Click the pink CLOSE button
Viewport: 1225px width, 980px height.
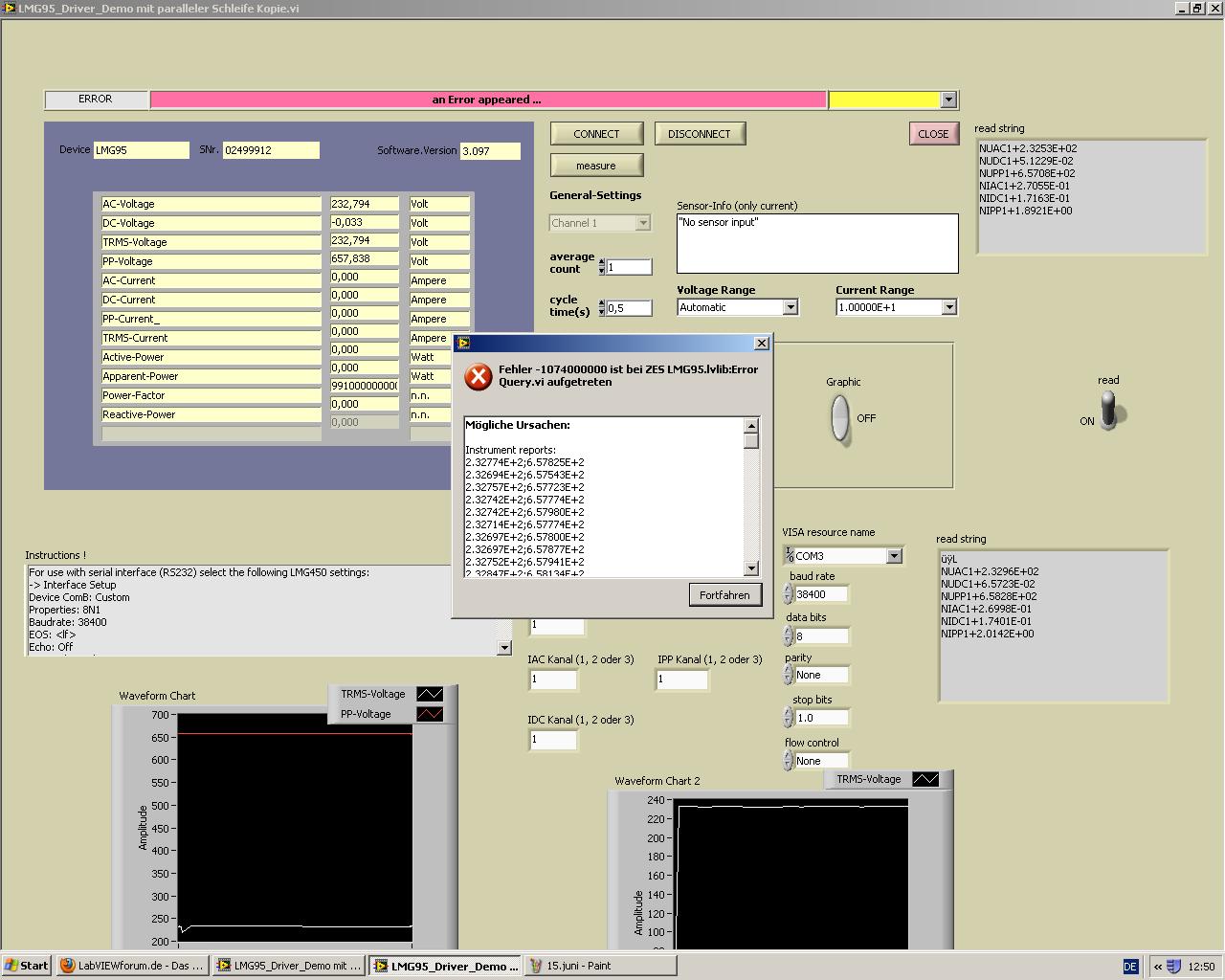tap(933, 134)
